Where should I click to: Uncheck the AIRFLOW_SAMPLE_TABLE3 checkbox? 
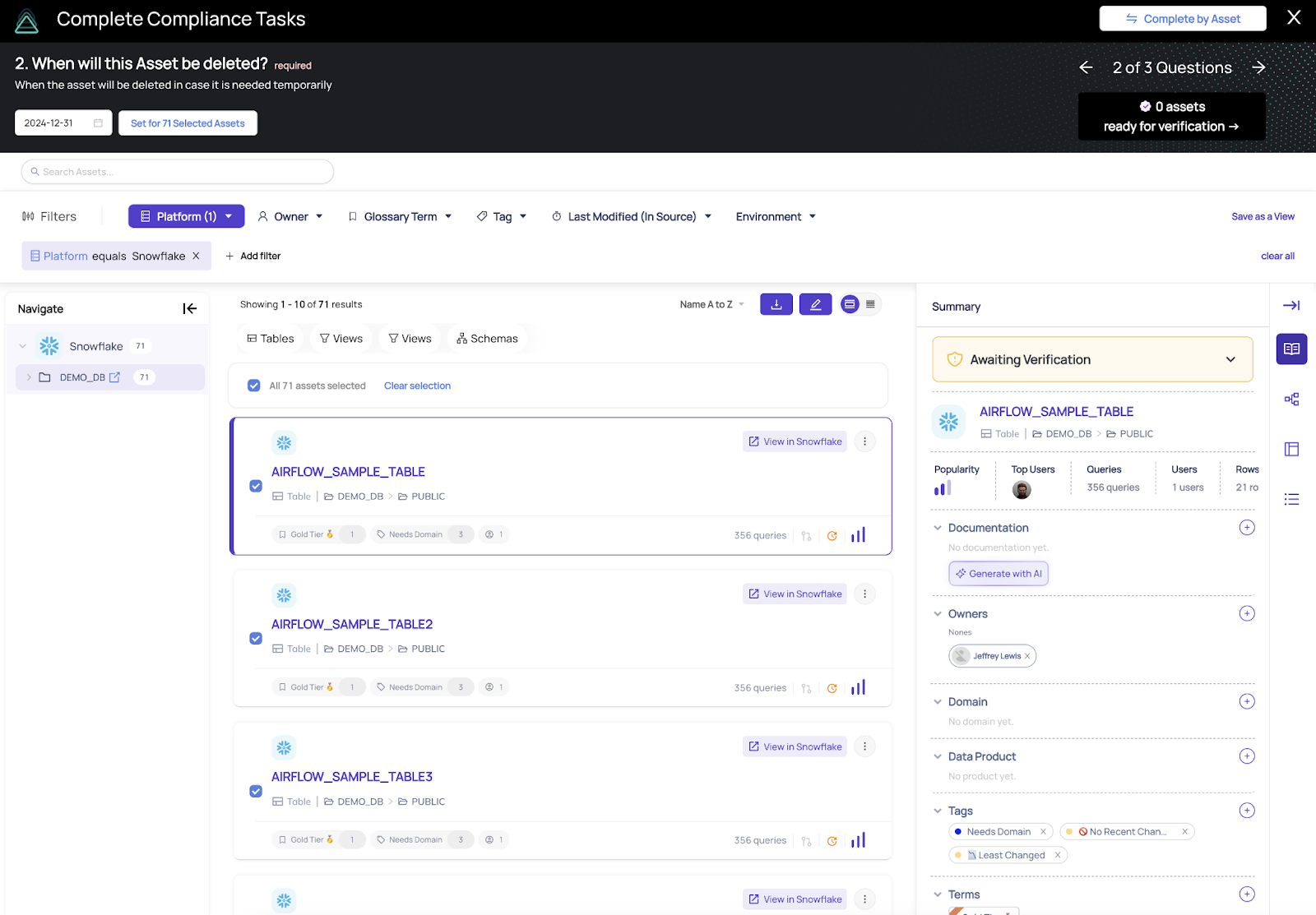pyautogui.click(x=256, y=791)
